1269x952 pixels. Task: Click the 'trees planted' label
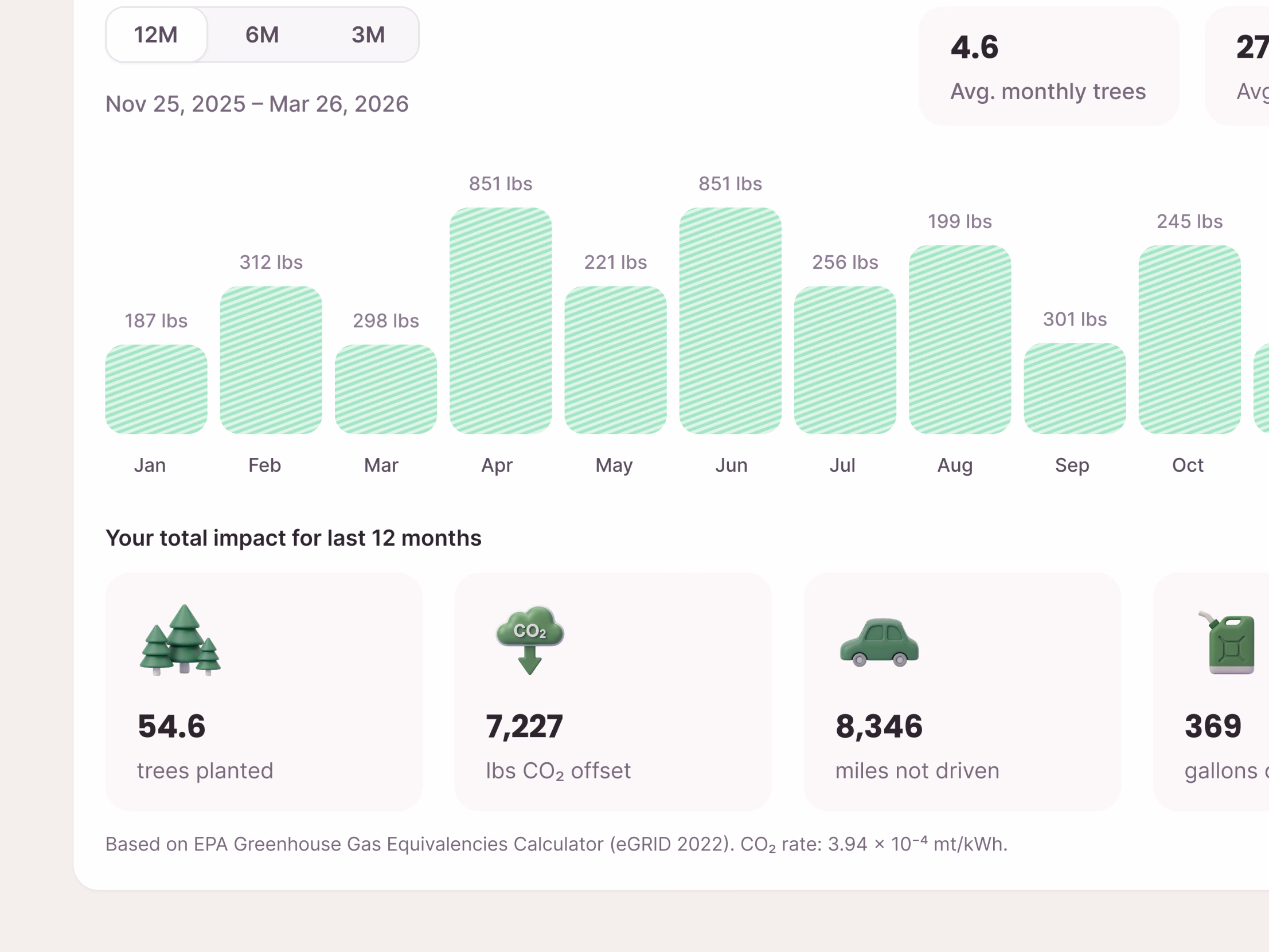coord(205,771)
